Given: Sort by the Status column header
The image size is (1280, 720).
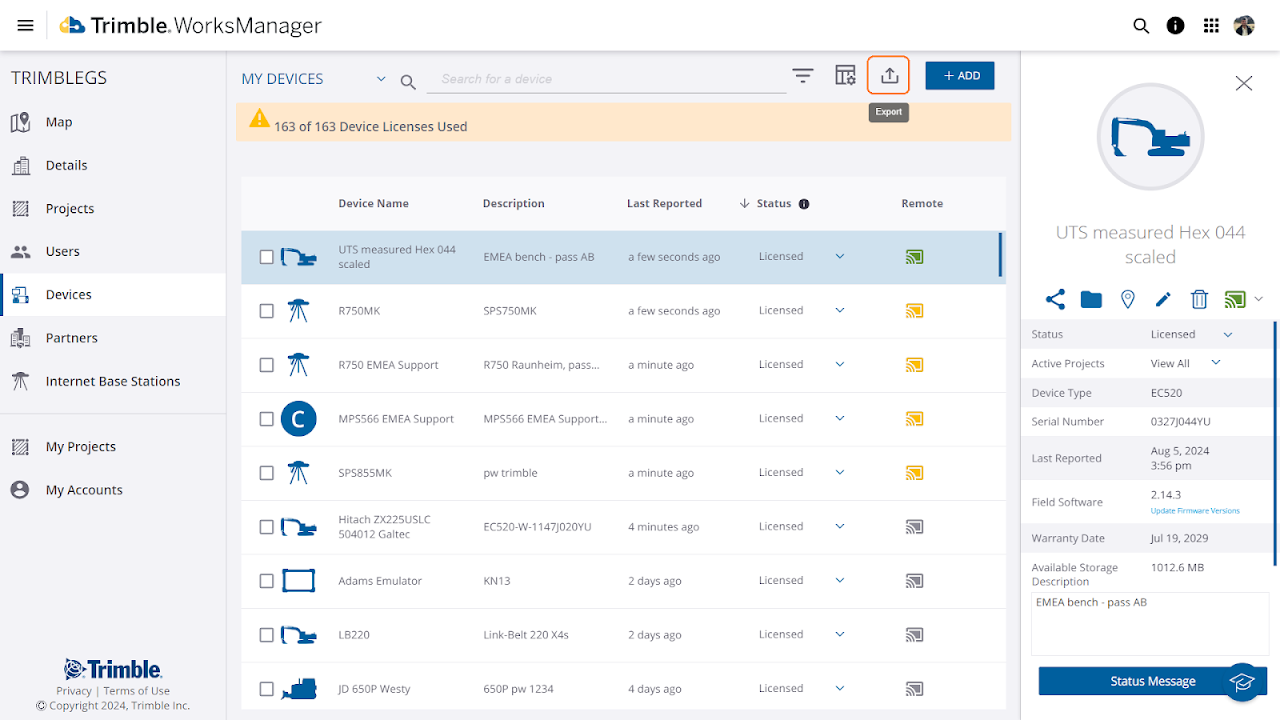Looking at the screenshot, I should (x=774, y=204).
